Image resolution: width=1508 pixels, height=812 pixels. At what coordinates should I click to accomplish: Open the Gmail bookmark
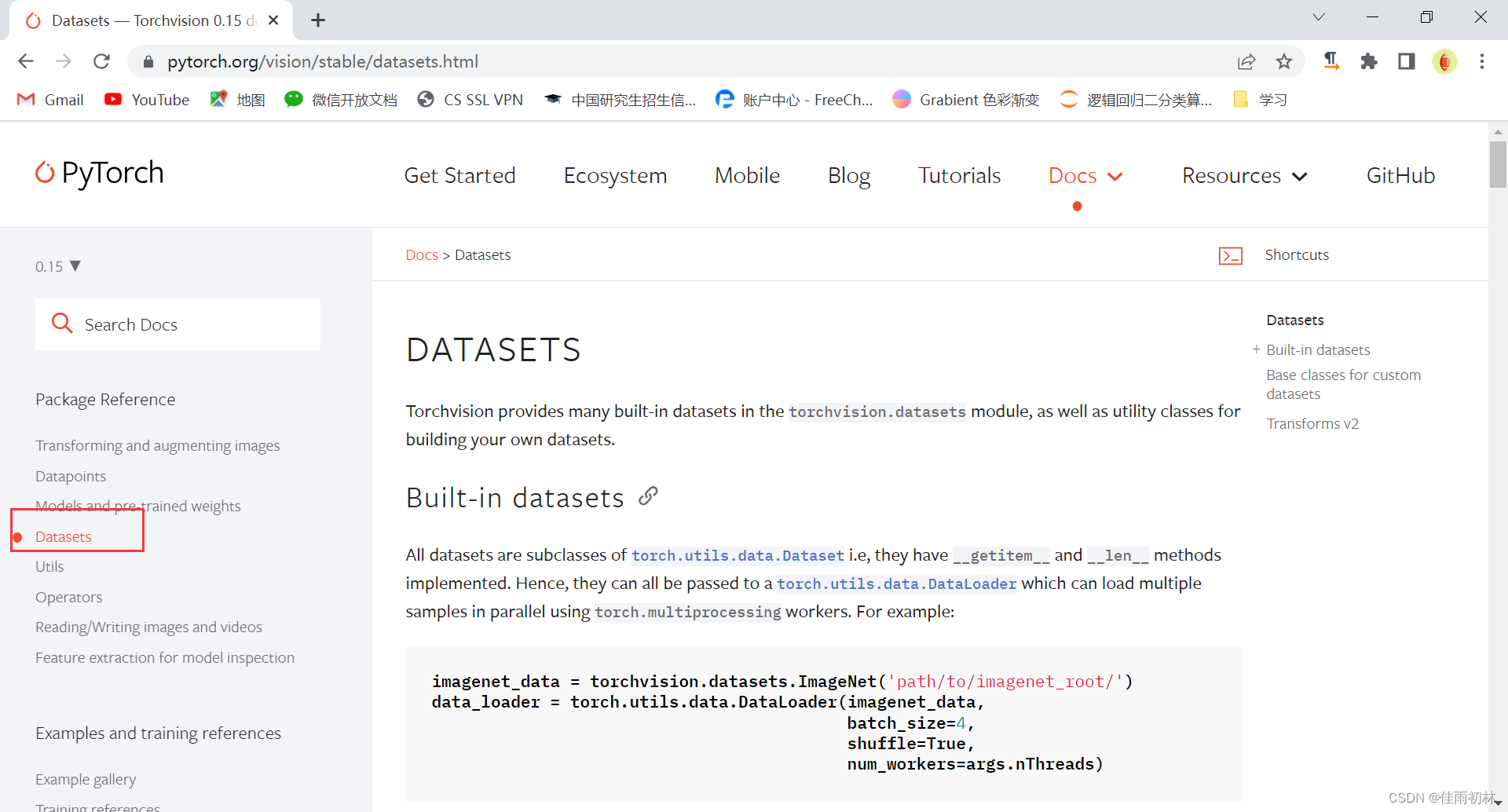pyautogui.click(x=50, y=100)
